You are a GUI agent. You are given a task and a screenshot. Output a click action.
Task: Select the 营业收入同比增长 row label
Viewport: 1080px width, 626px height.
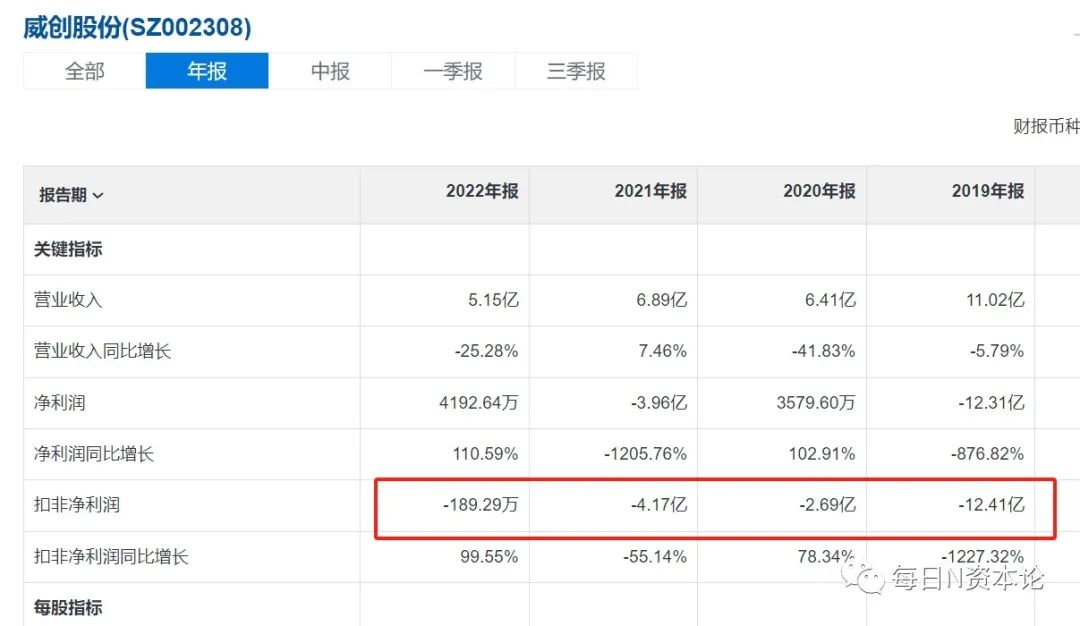tap(102, 351)
